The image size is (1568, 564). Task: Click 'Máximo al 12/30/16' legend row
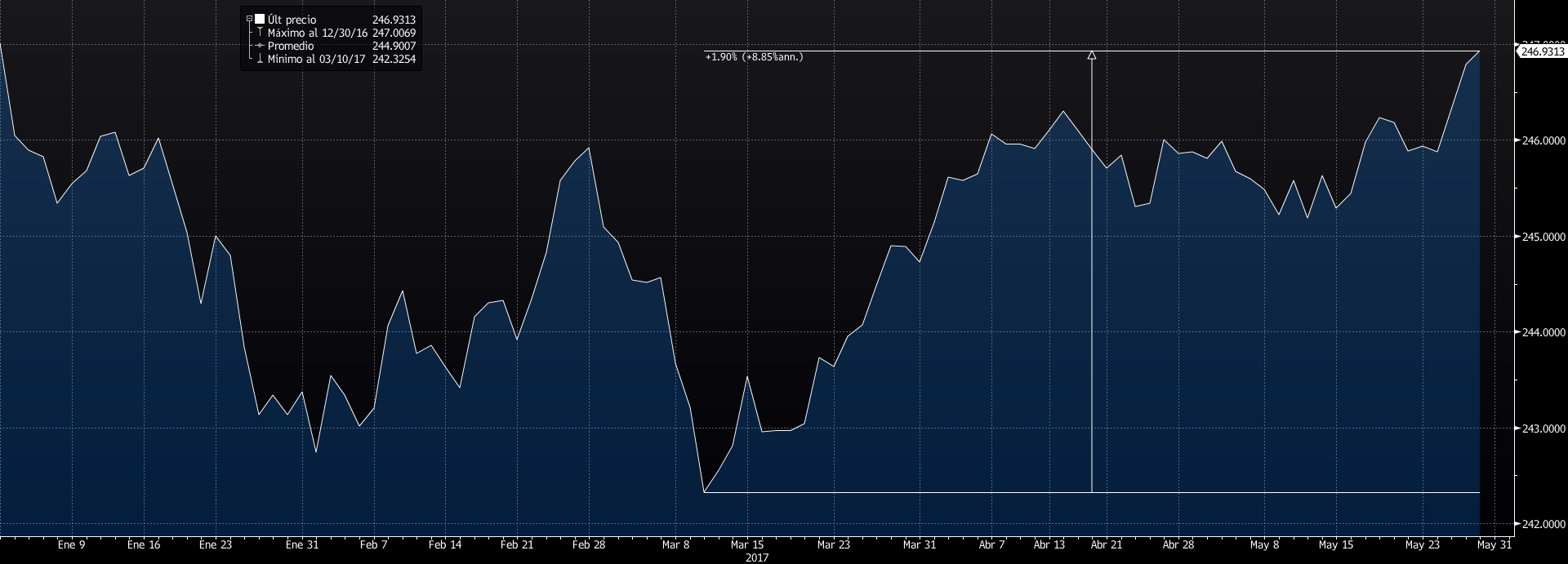click(318, 33)
